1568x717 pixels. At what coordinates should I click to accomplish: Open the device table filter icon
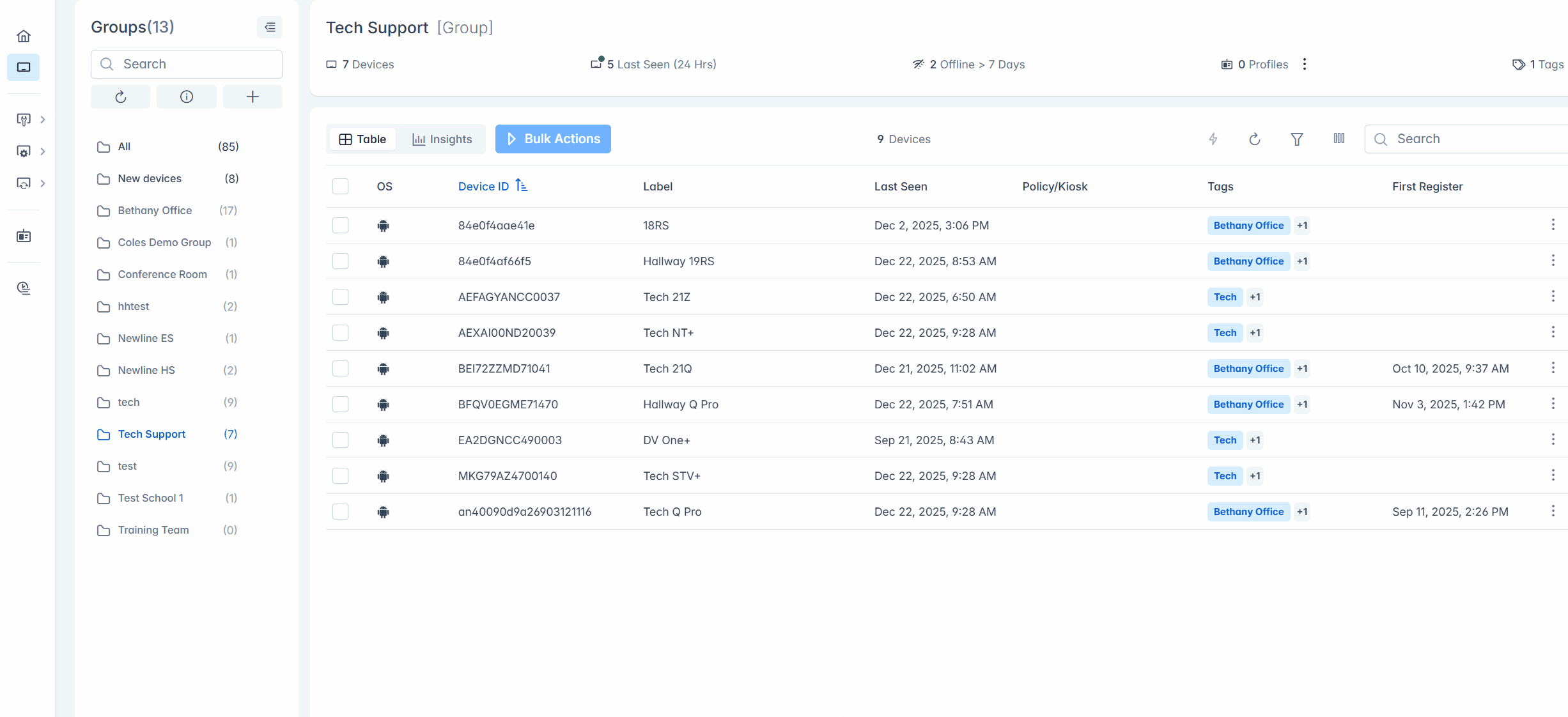pyautogui.click(x=1297, y=139)
